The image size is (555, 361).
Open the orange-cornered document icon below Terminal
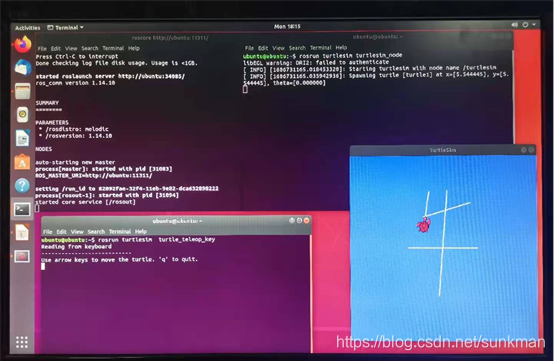tap(22, 233)
